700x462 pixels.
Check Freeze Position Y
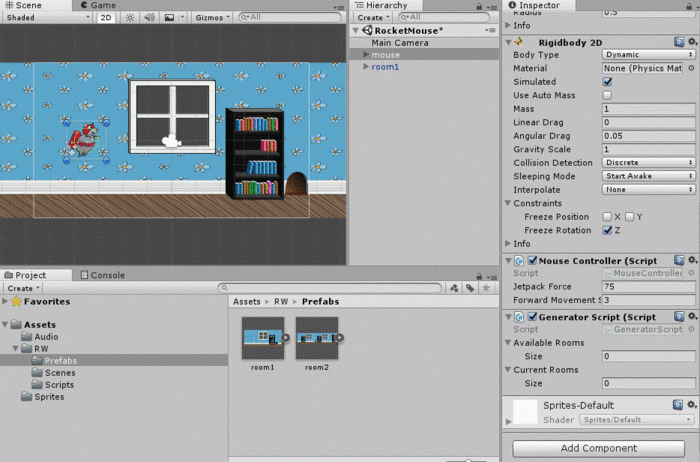tap(629, 216)
